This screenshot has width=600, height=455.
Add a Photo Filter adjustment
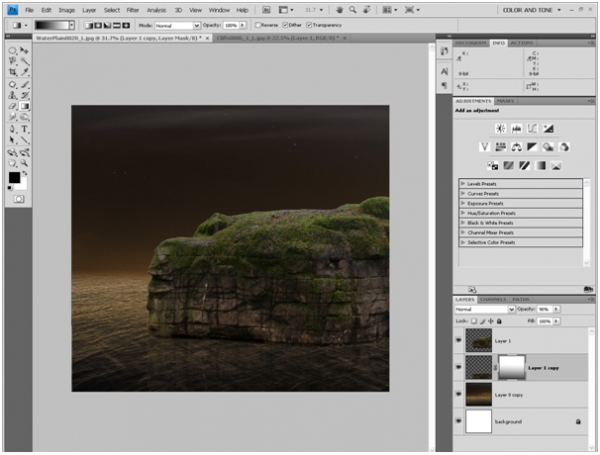click(548, 147)
